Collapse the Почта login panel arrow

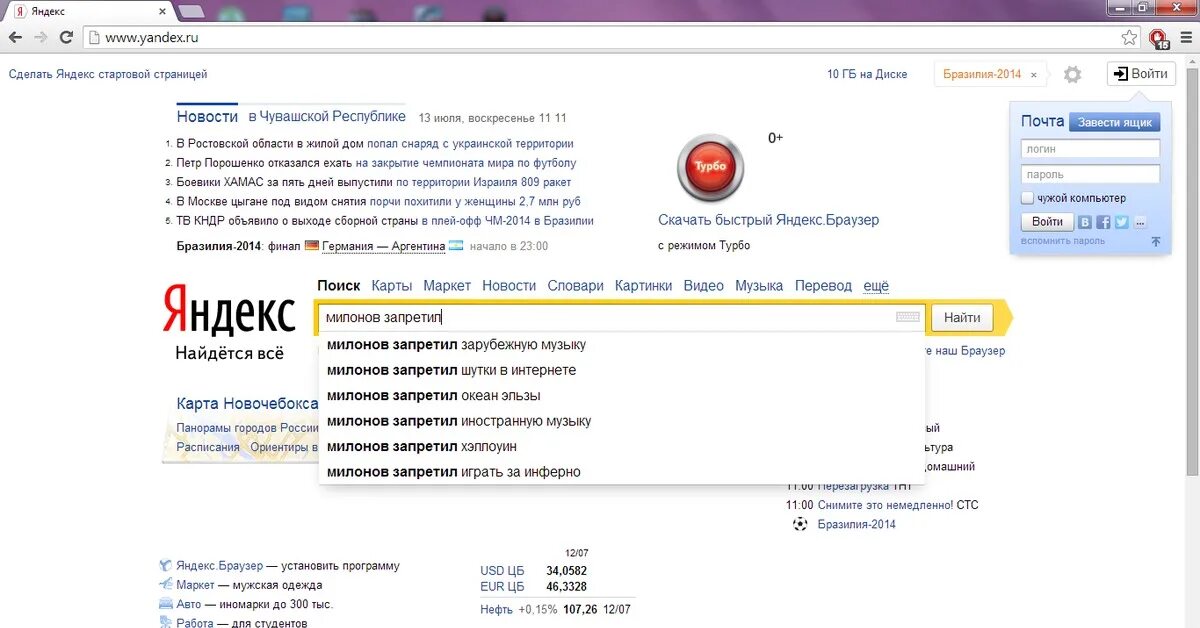[1155, 241]
